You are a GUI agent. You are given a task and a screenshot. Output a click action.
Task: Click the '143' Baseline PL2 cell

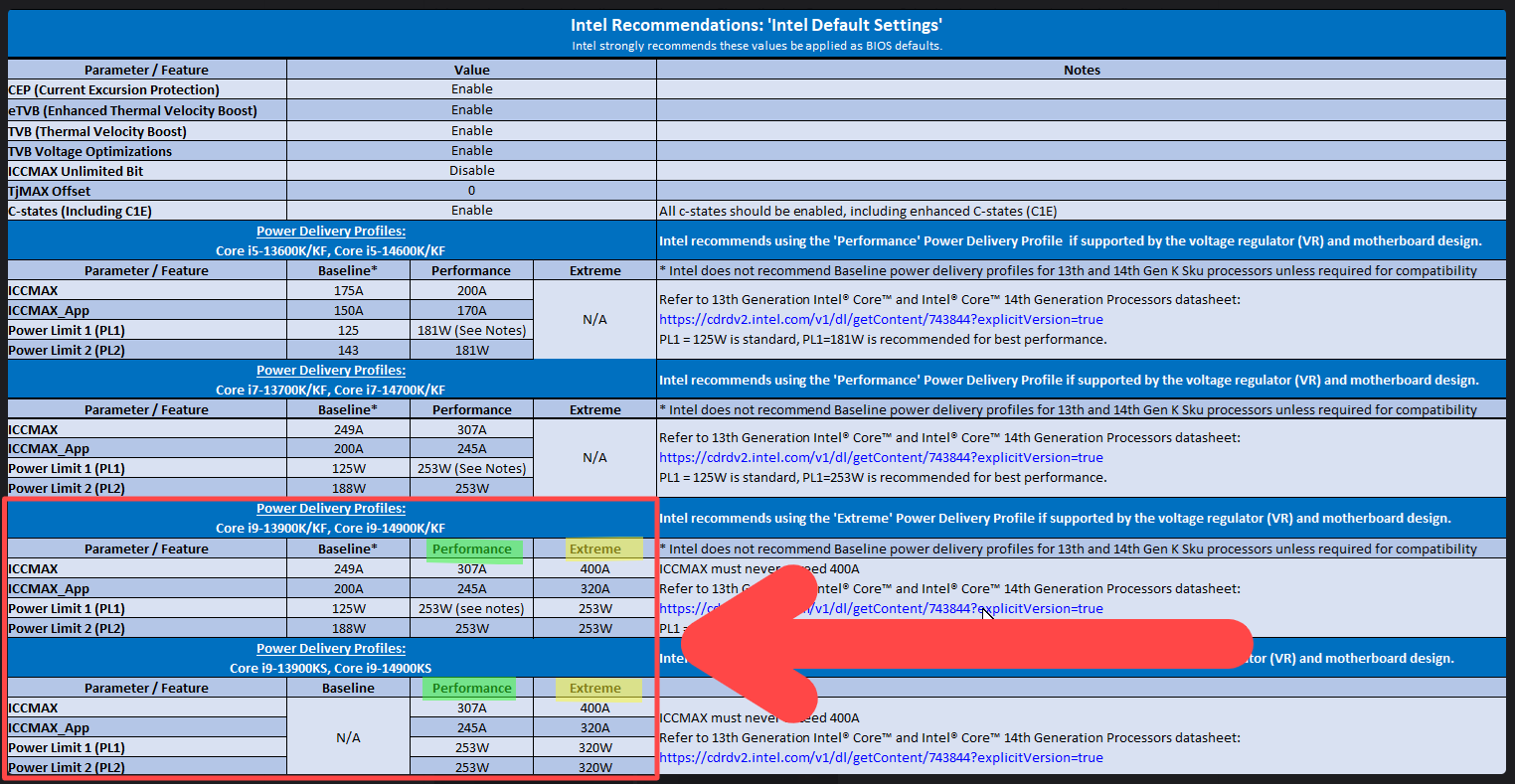[348, 350]
